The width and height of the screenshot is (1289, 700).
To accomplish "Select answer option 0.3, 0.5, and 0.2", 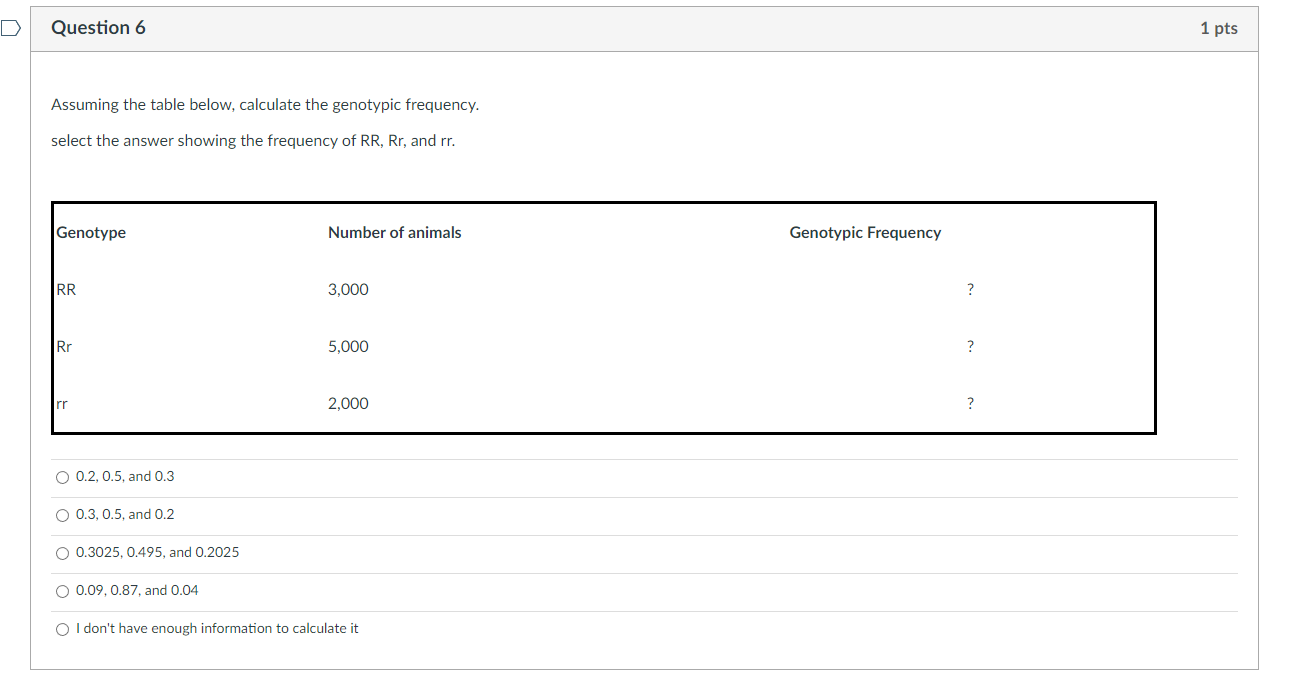I will coord(61,515).
